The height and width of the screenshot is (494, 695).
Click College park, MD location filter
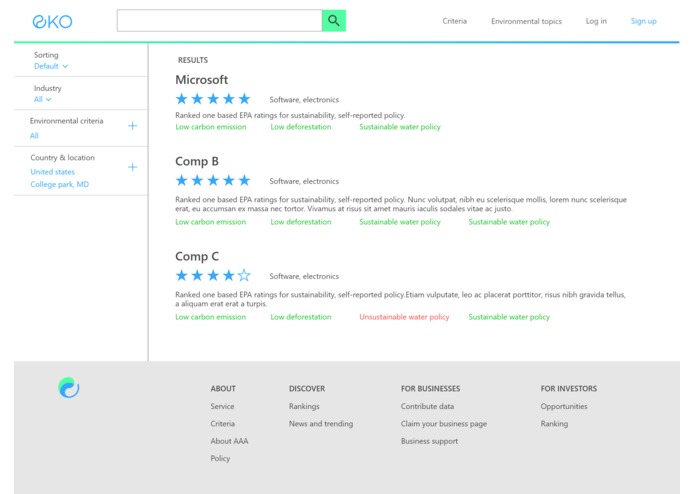(59, 184)
